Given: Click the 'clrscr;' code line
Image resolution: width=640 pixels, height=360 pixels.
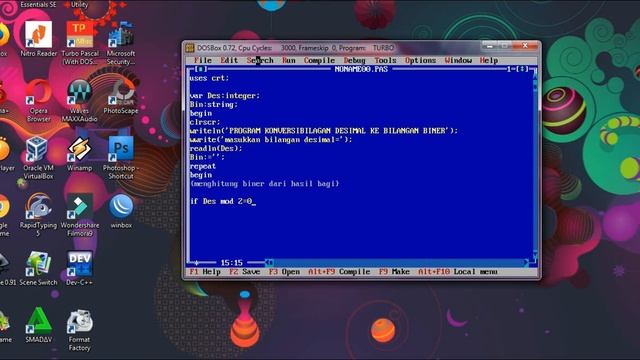Looking at the screenshot, I should pyautogui.click(x=205, y=122).
